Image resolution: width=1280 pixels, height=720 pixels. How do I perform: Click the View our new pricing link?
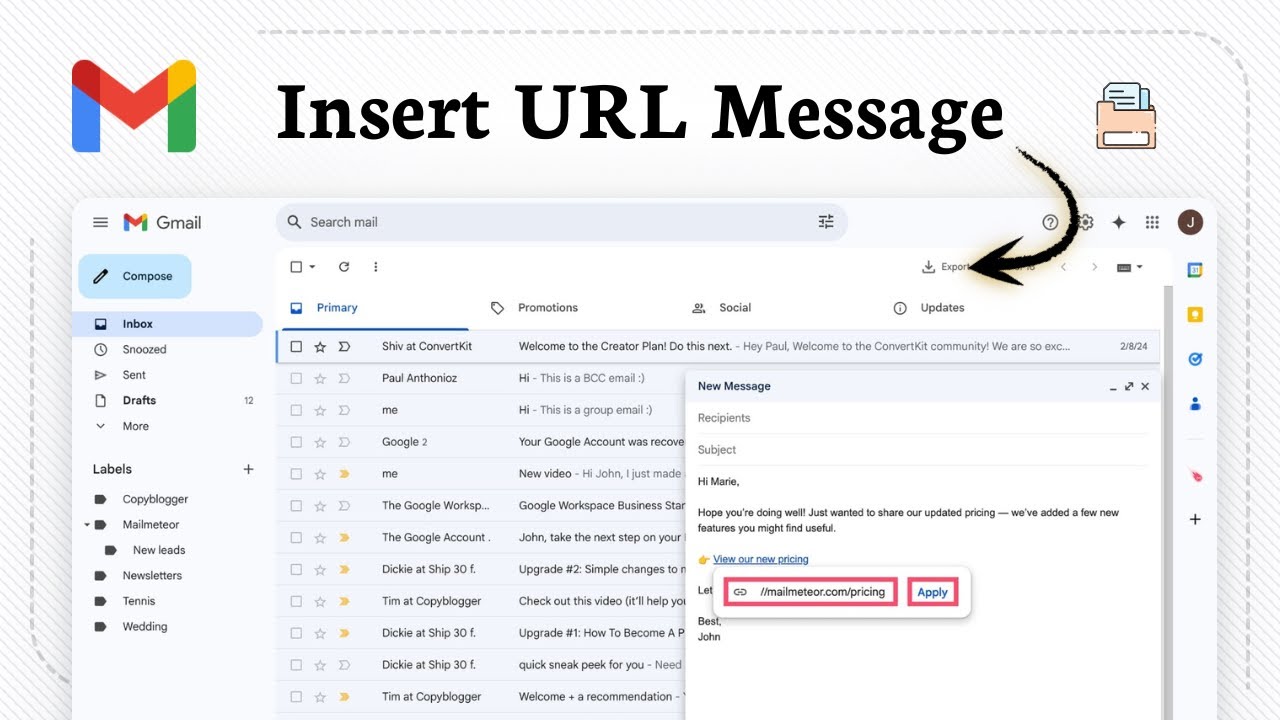point(761,559)
